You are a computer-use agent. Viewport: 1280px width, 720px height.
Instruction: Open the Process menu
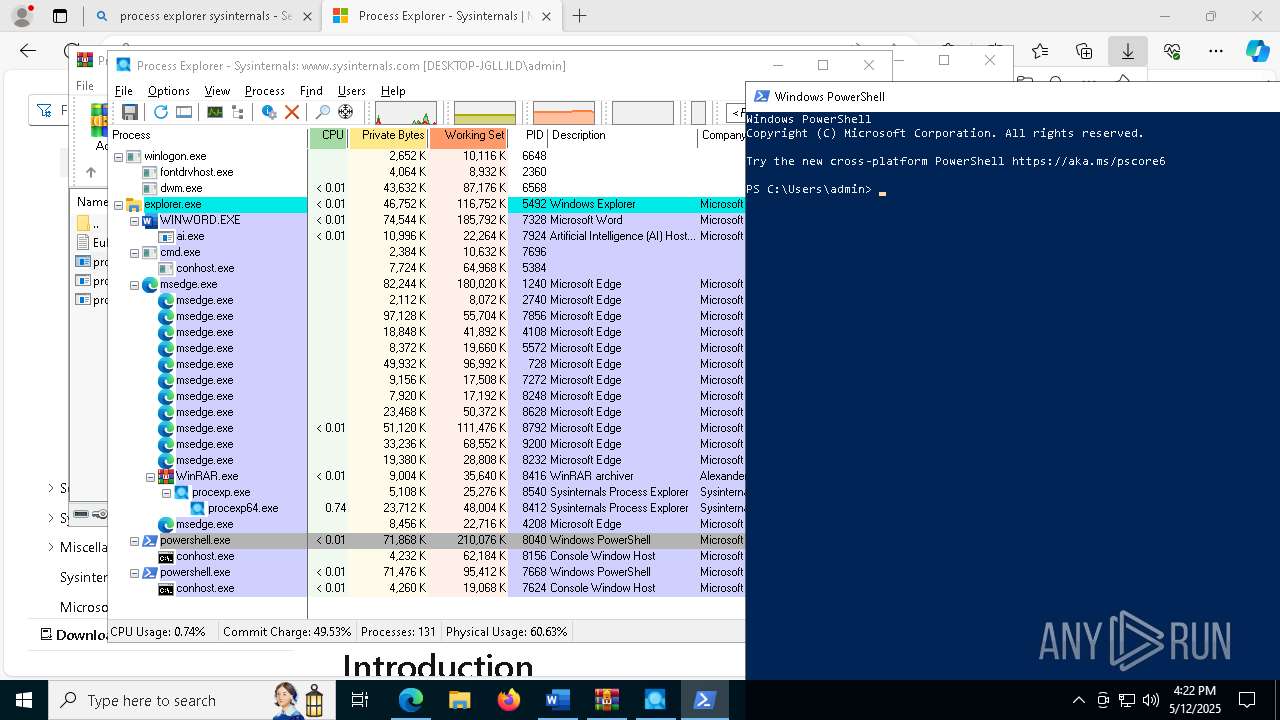coord(265,90)
